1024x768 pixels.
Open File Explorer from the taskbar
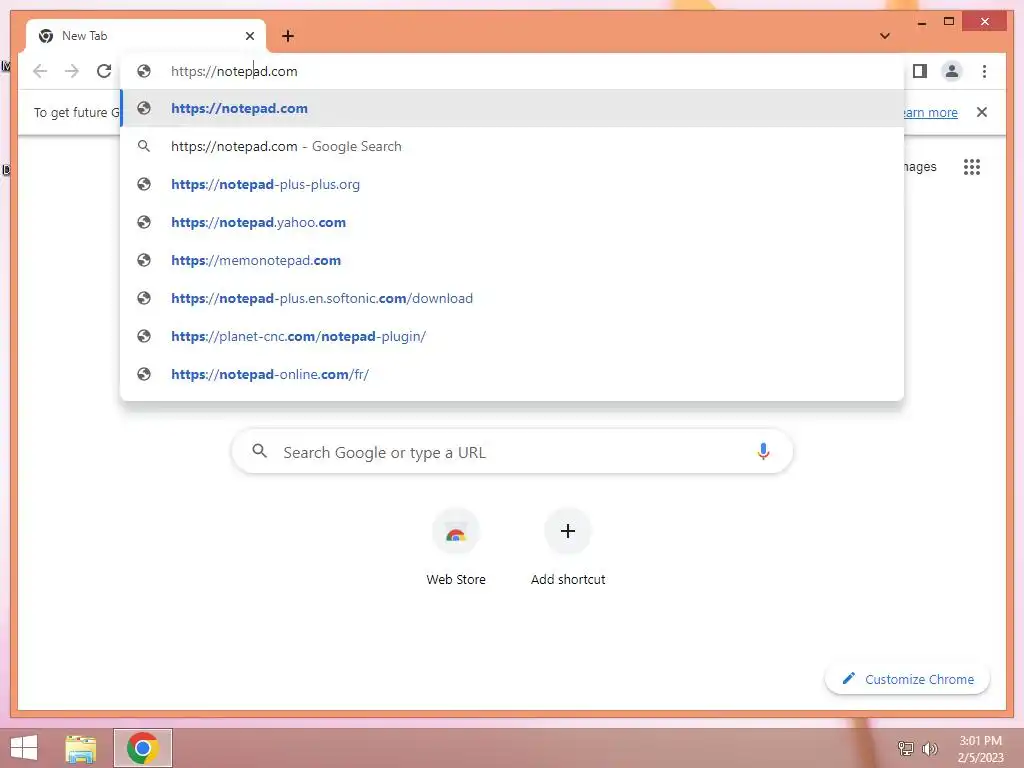81,748
